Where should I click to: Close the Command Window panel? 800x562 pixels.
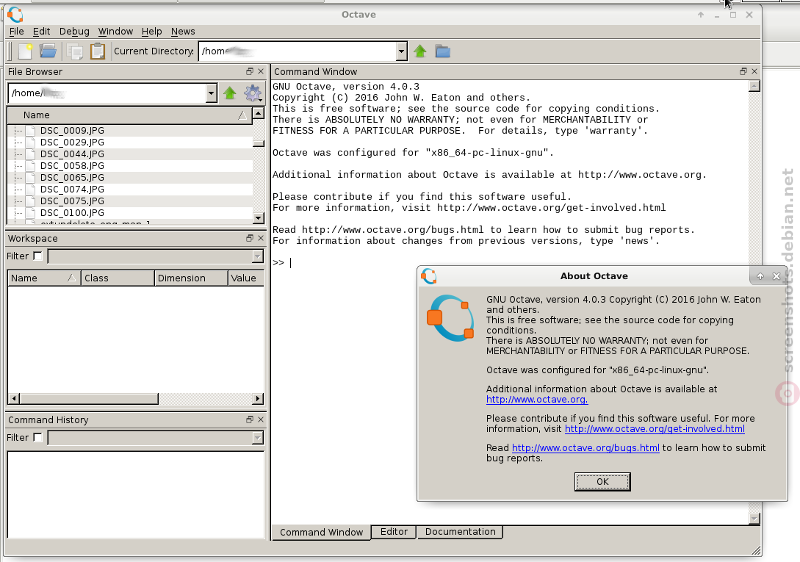[755, 71]
